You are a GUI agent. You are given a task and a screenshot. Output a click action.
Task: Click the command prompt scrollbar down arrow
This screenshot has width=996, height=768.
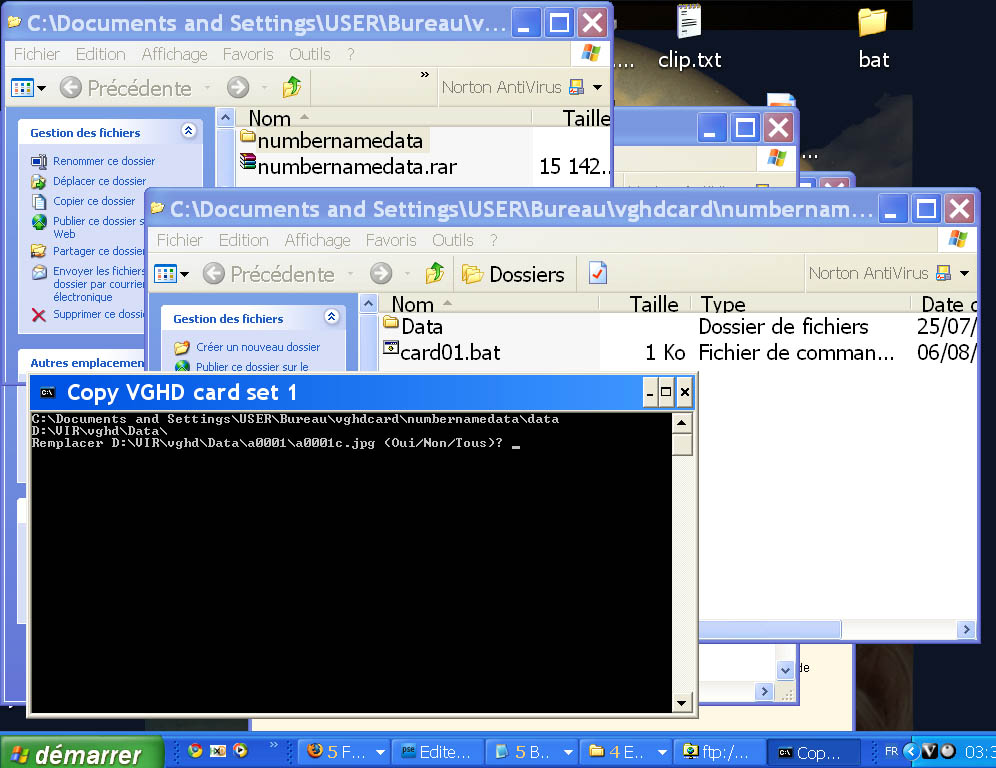(x=682, y=702)
